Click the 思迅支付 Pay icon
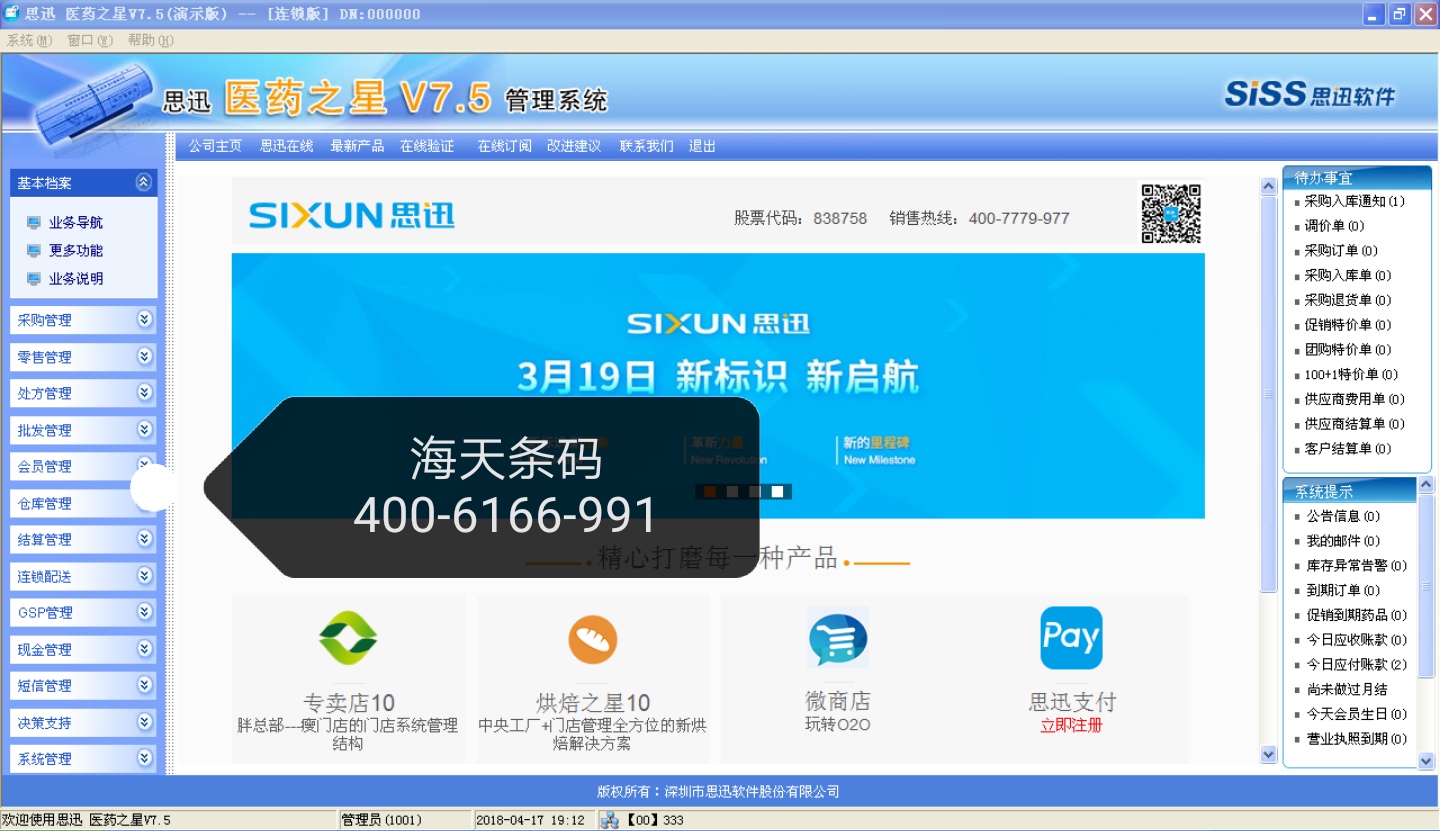1440x831 pixels. pyautogui.click(x=1071, y=637)
